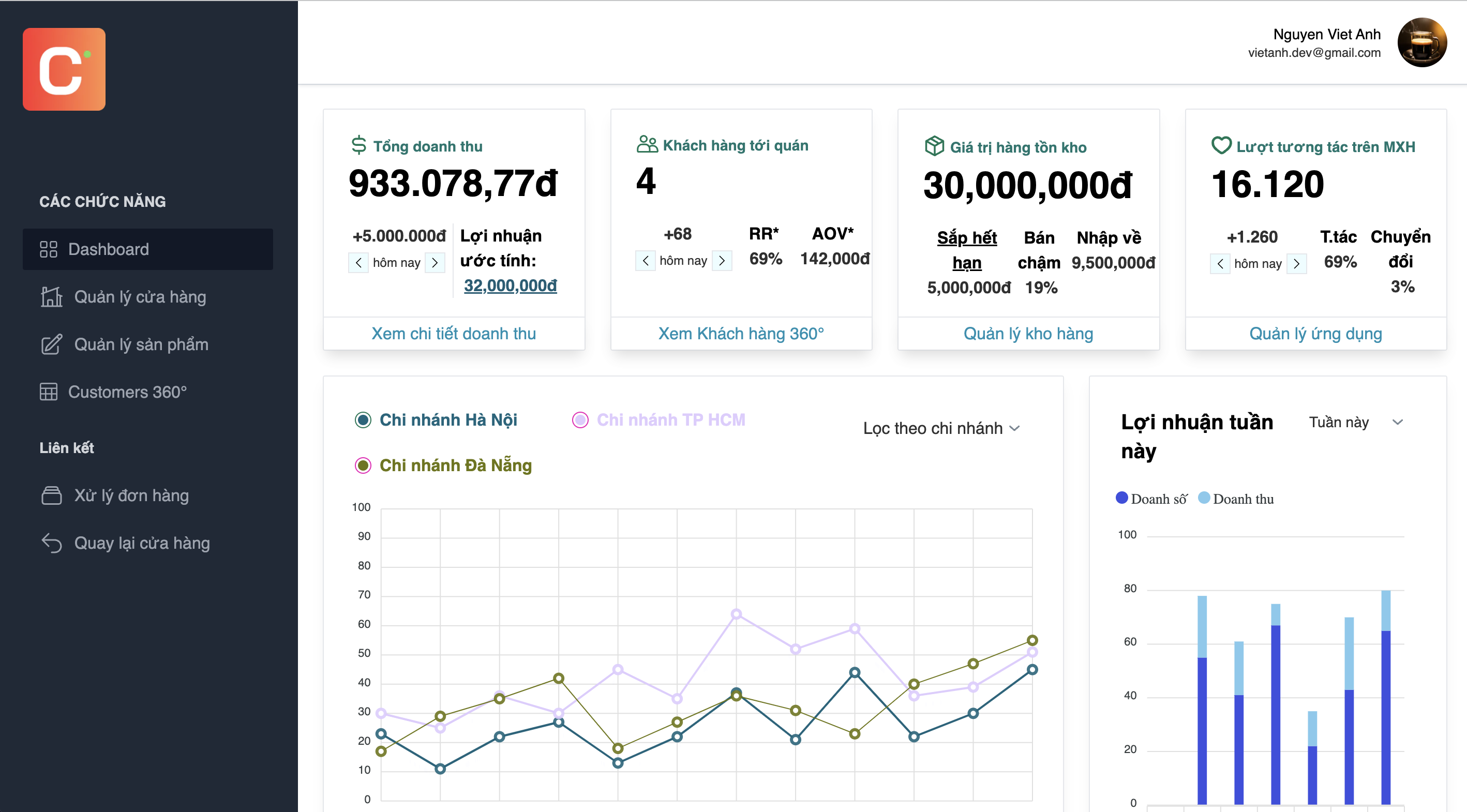Image resolution: width=1467 pixels, height=812 pixels.
Task: Click the dollar sign revenue icon
Action: click(x=359, y=145)
